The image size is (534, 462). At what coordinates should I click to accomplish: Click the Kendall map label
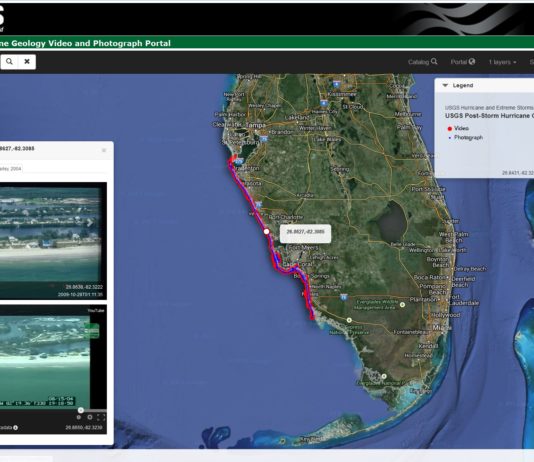tap(428, 346)
